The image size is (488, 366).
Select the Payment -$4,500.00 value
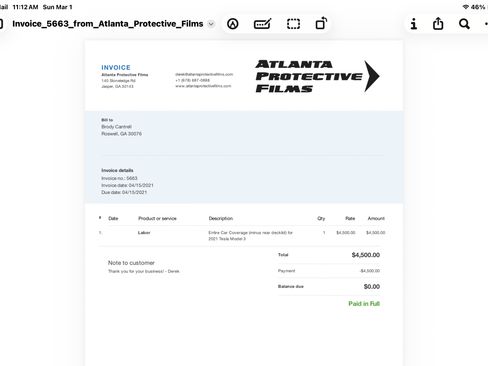370,271
